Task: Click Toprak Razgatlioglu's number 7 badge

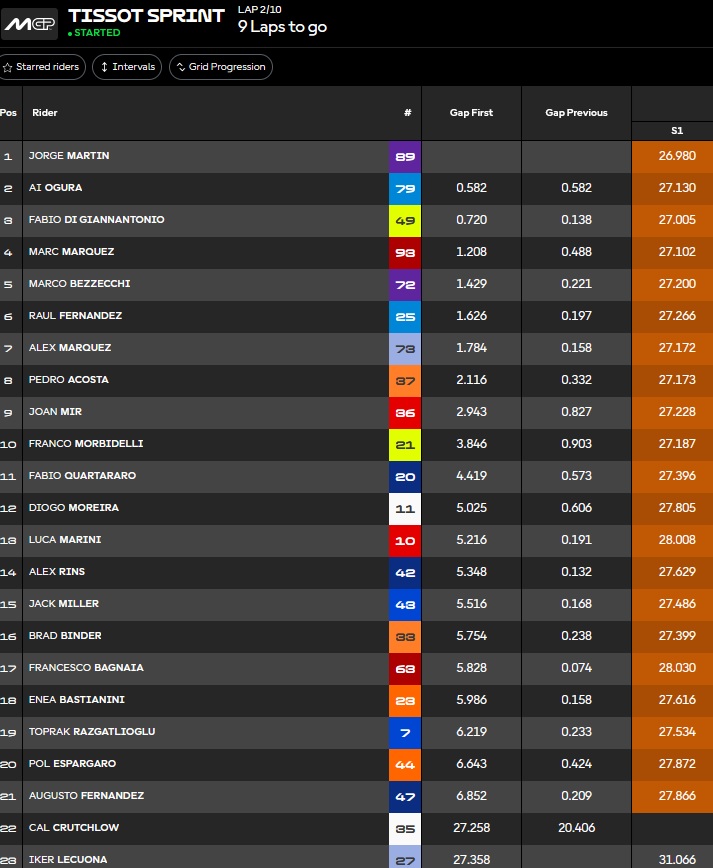Action: (405, 733)
